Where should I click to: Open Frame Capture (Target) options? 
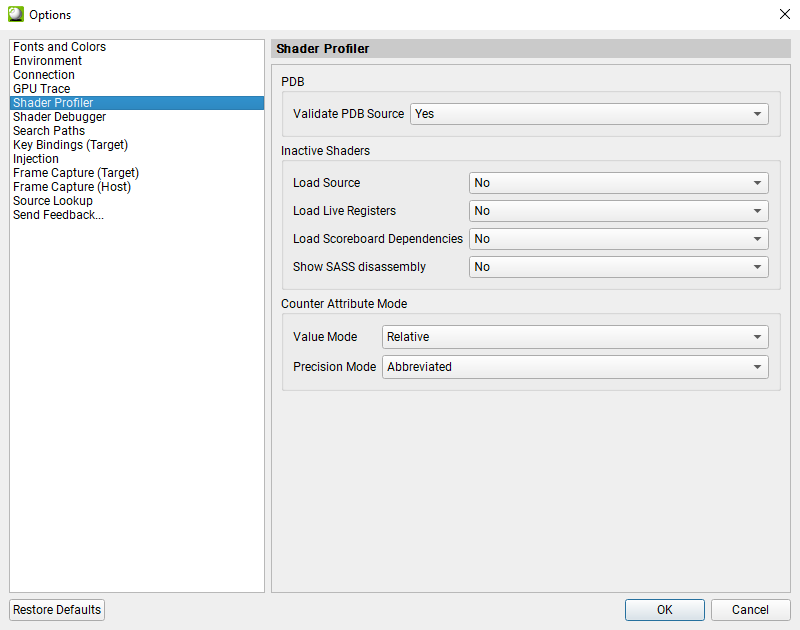(x=75, y=172)
